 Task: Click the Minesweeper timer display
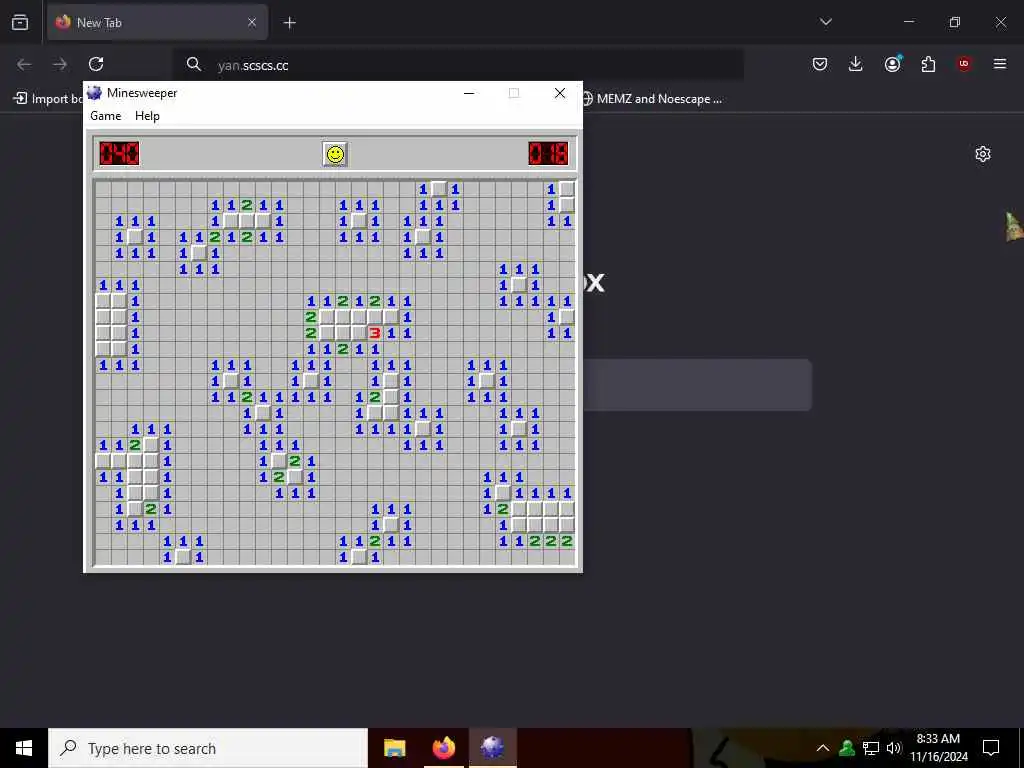[548, 154]
